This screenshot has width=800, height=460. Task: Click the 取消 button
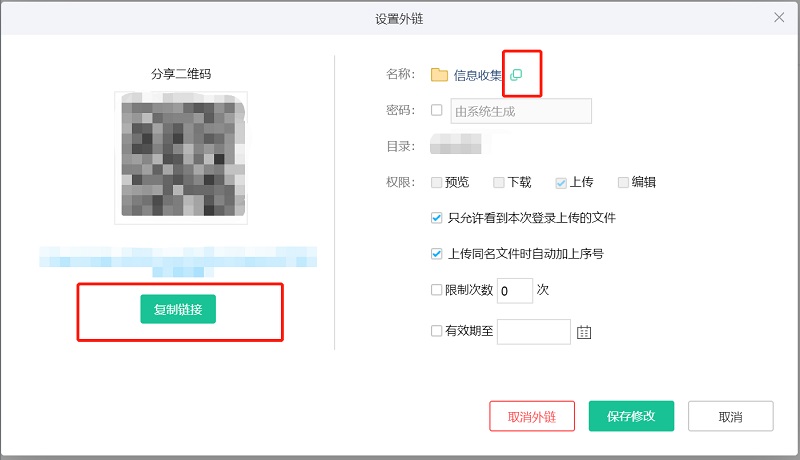pos(731,416)
